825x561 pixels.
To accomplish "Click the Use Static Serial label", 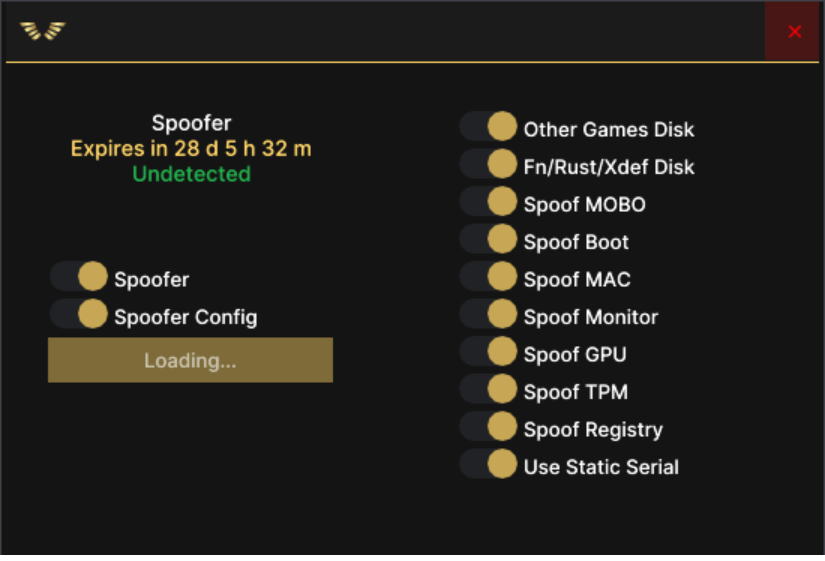I will [x=601, y=467].
